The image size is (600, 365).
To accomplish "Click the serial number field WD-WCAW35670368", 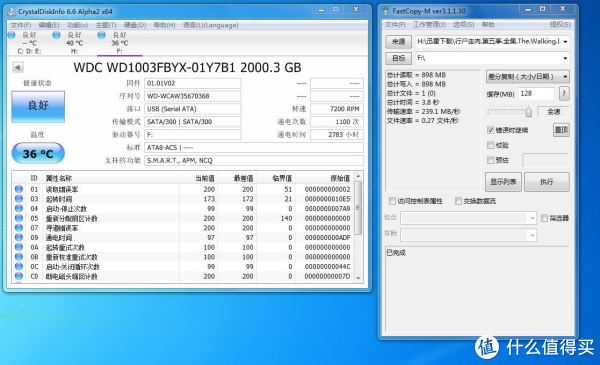I will (x=192, y=96).
